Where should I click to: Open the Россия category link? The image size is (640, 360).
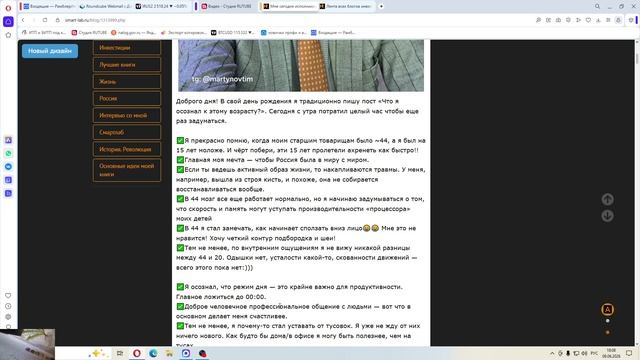pos(127,98)
